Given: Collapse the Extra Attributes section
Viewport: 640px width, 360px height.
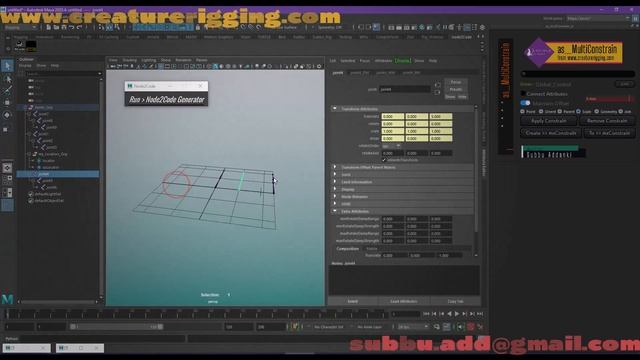Looking at the screenshot, I should click(x=335, y=211).
